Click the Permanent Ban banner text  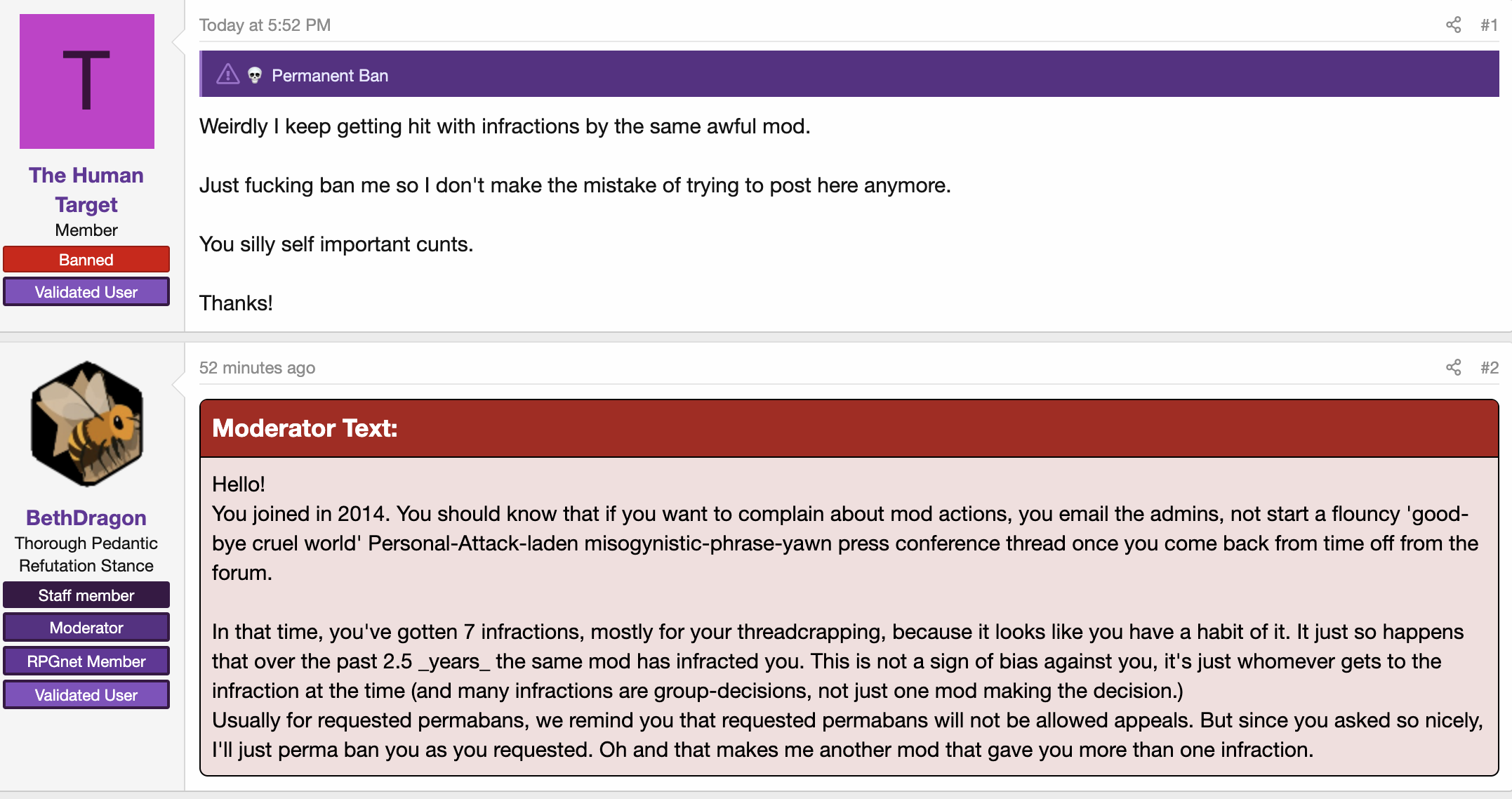tap(330, 75)
